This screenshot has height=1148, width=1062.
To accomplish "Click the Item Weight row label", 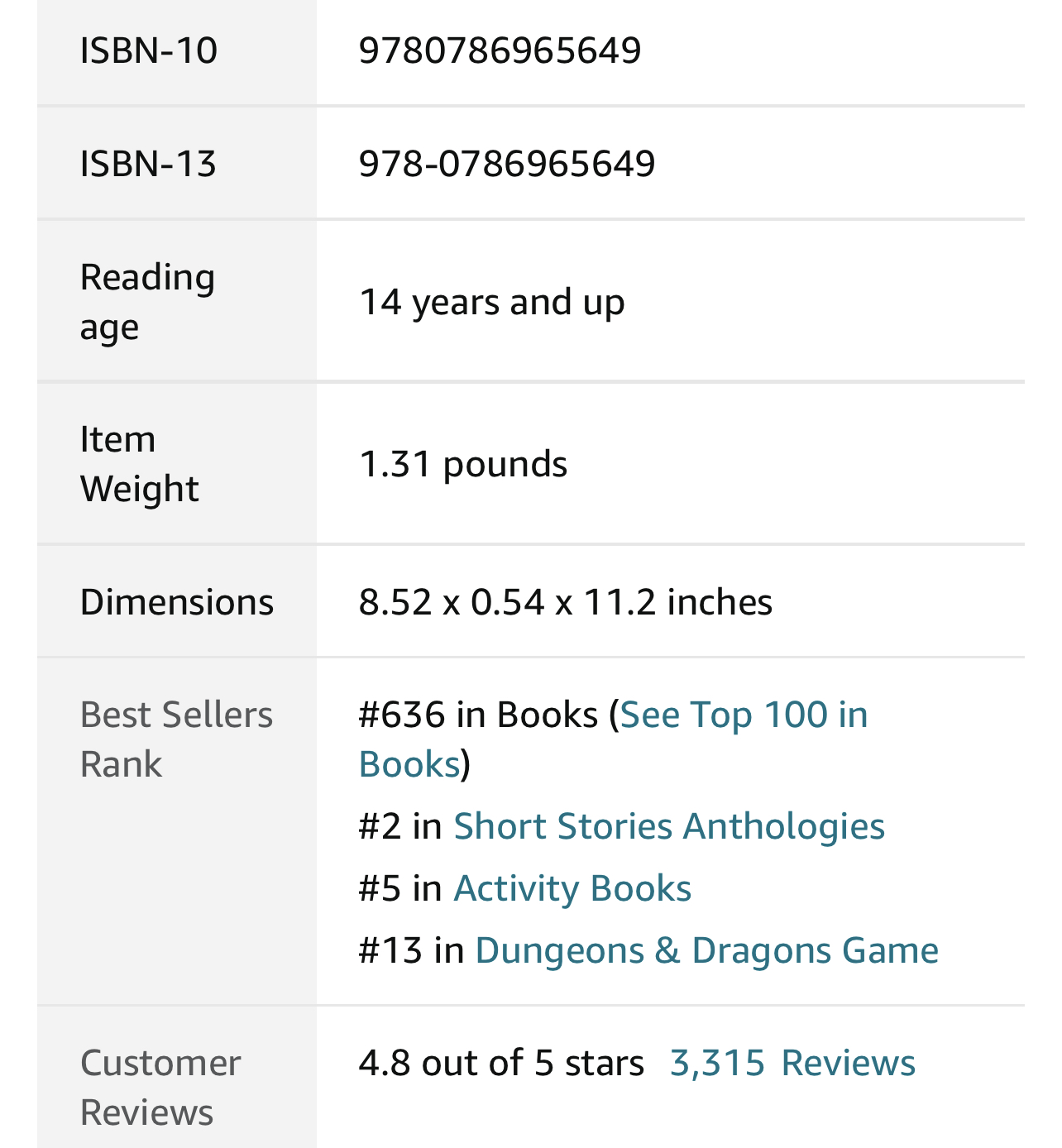I will [139, 464].
